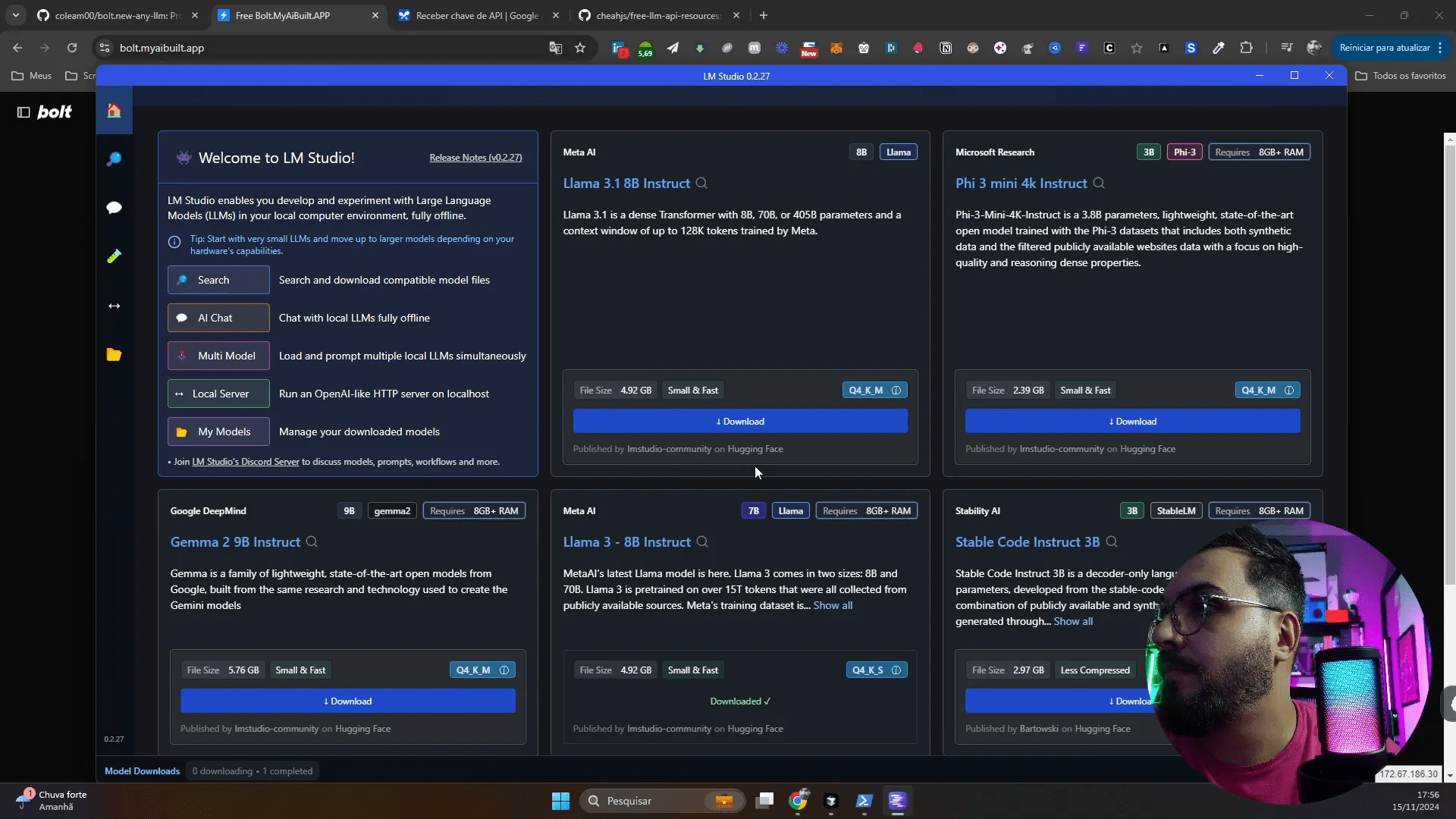Download Phi 3 mini 4k Instruct model

click(1132, 422)
